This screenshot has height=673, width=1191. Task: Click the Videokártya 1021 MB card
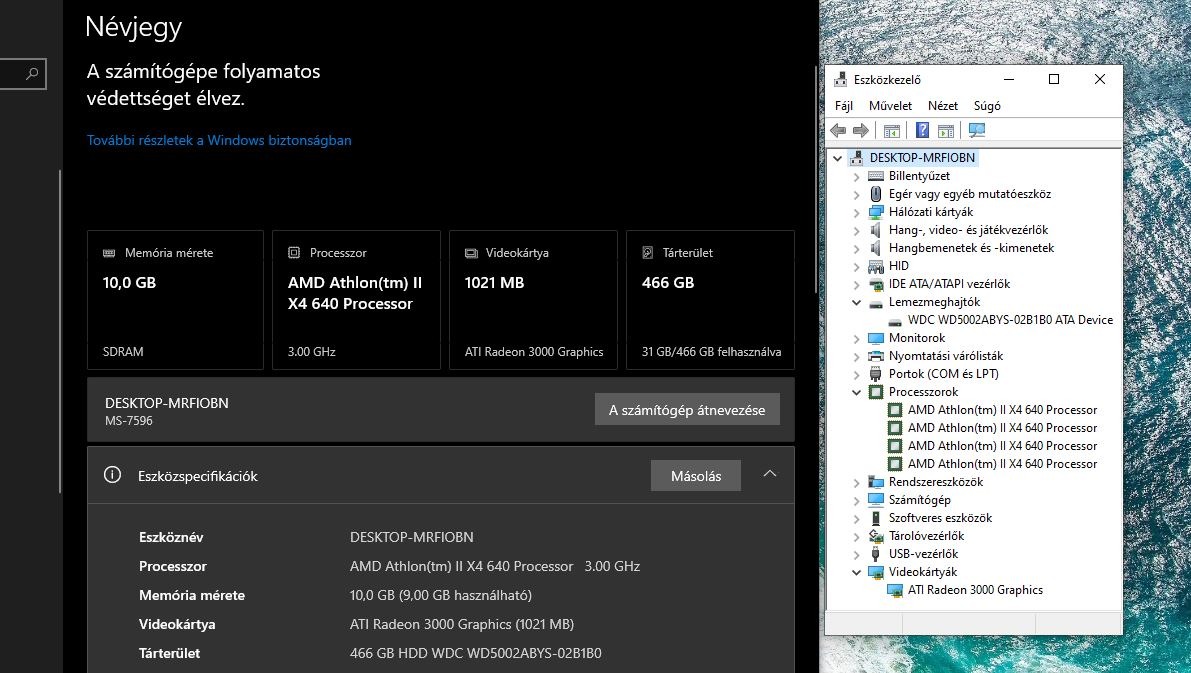point(533,300)
